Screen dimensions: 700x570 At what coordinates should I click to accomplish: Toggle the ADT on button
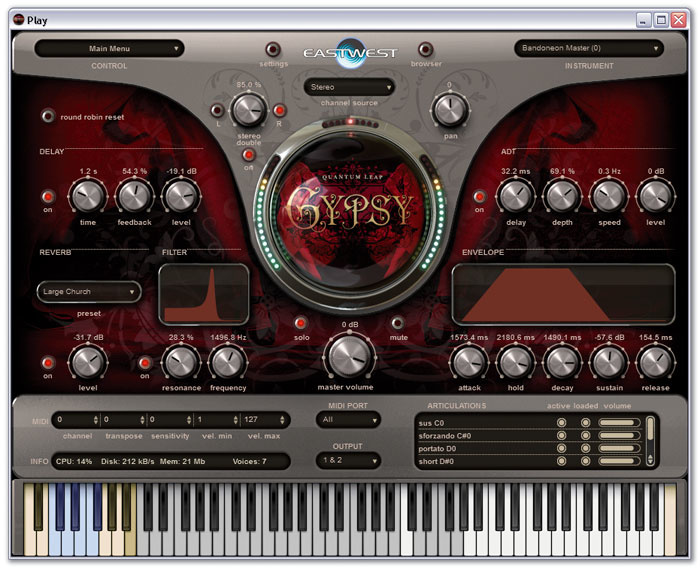tap(479, 196)
